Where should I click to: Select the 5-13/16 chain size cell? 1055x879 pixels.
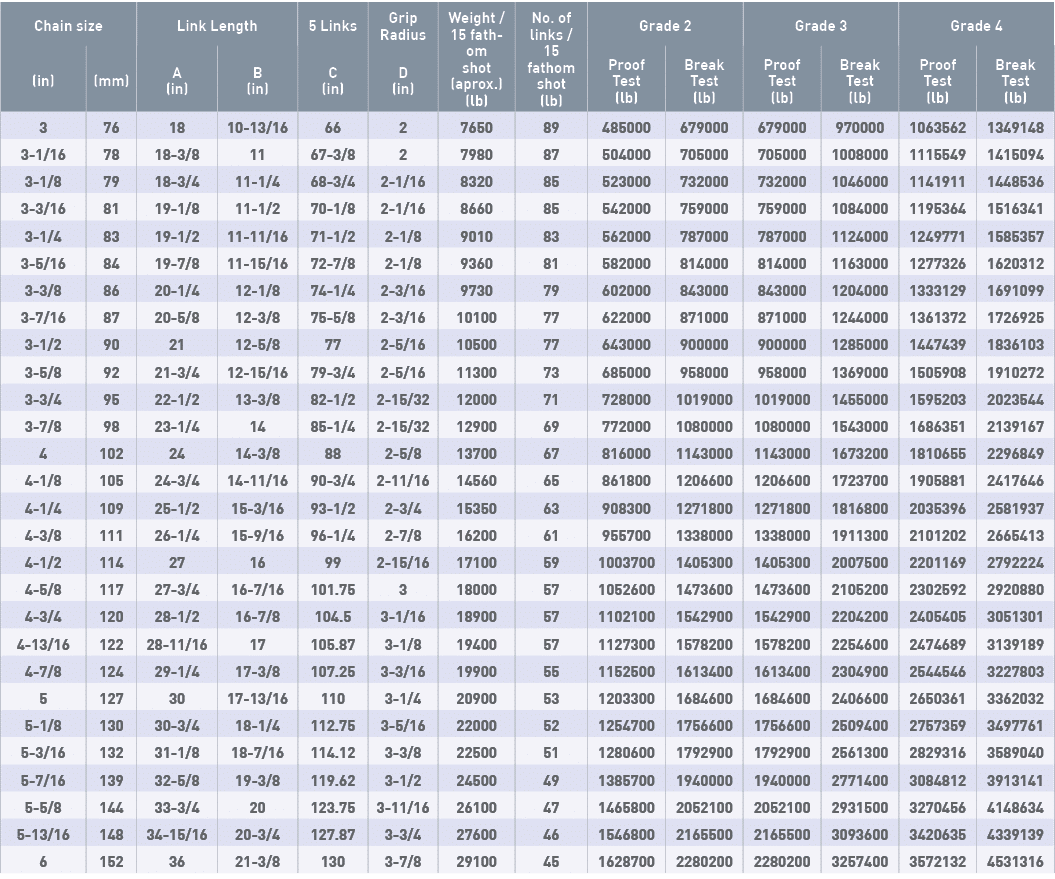pyautogui.click(x=43, y=833)
